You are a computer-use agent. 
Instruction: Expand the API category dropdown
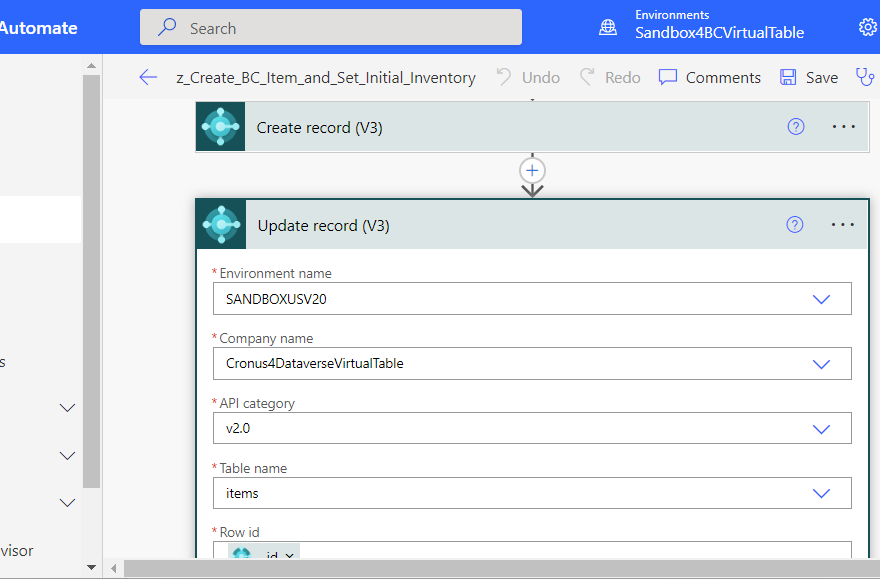(822, 429)
